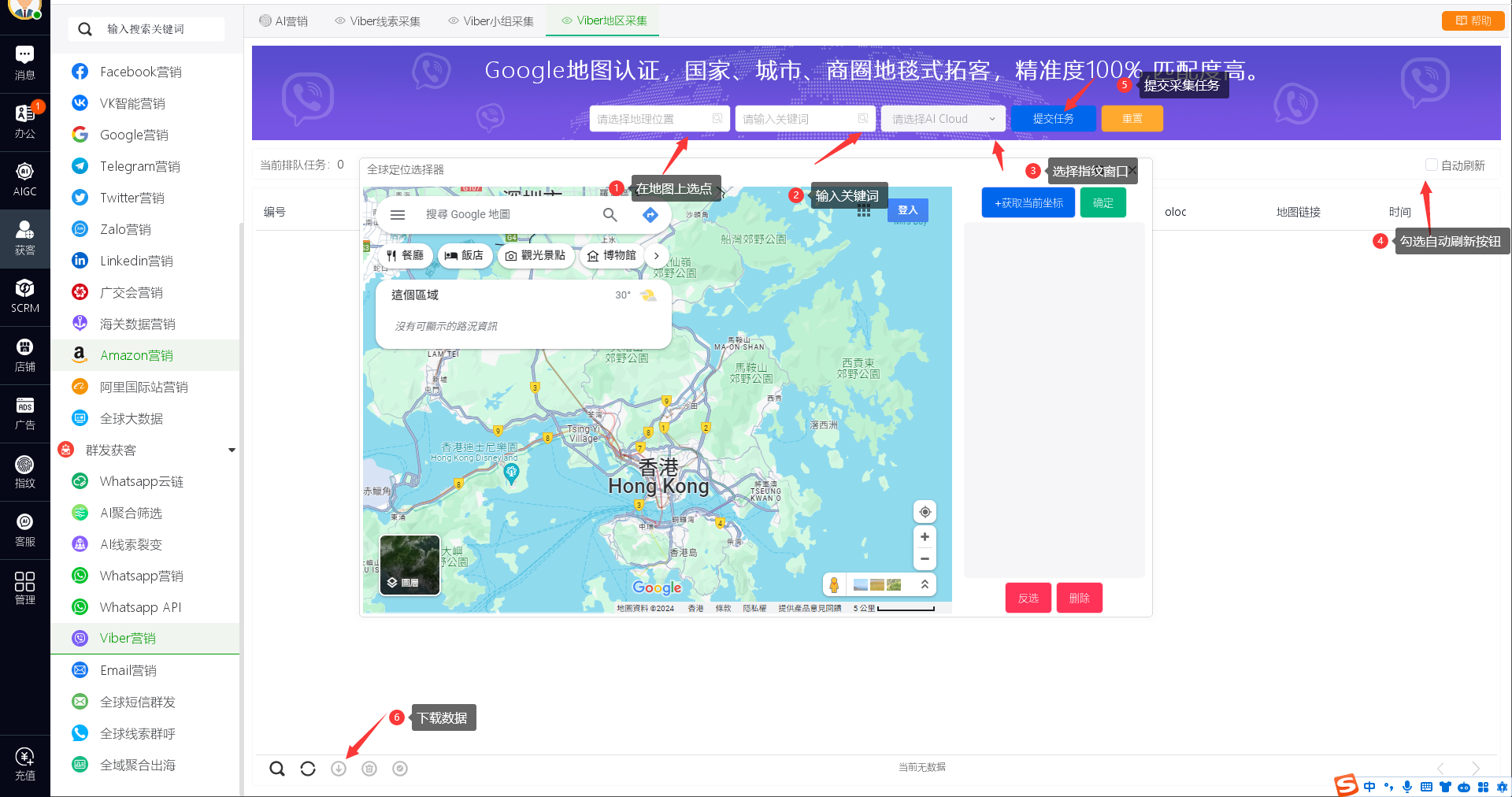The image size is (1512, 797).
Task: Click the orange 重置 reset button
Action: click(x=1132, y=119)
